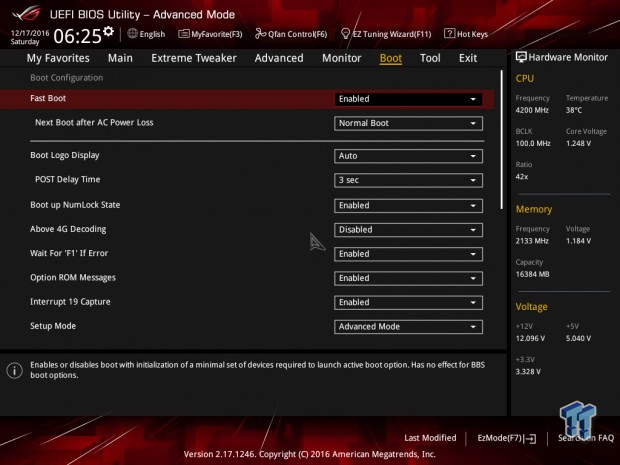
Task: Click the info icon beside the help text
Action: 15,370
